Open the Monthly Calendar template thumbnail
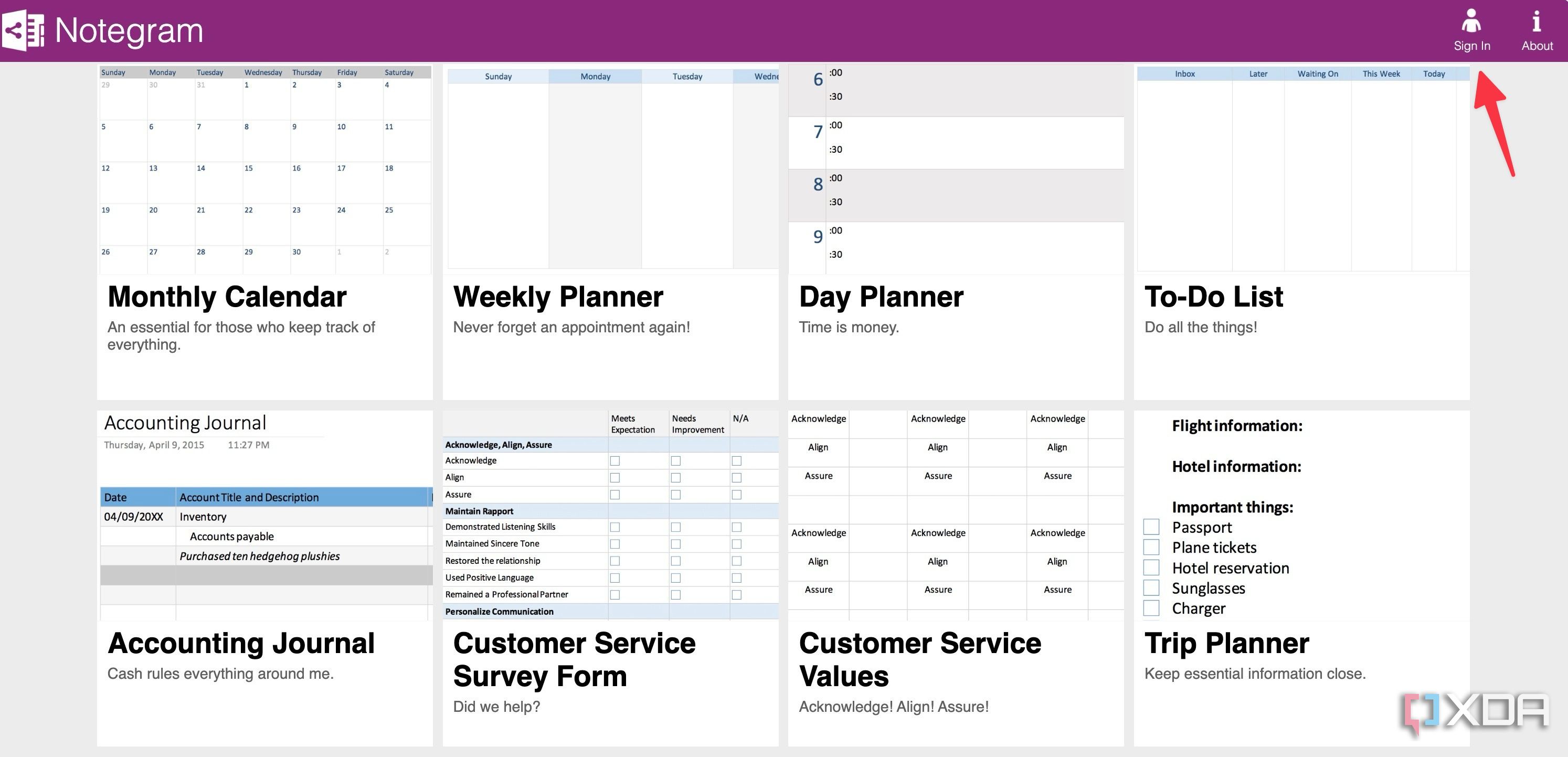 tap(265, 170)
